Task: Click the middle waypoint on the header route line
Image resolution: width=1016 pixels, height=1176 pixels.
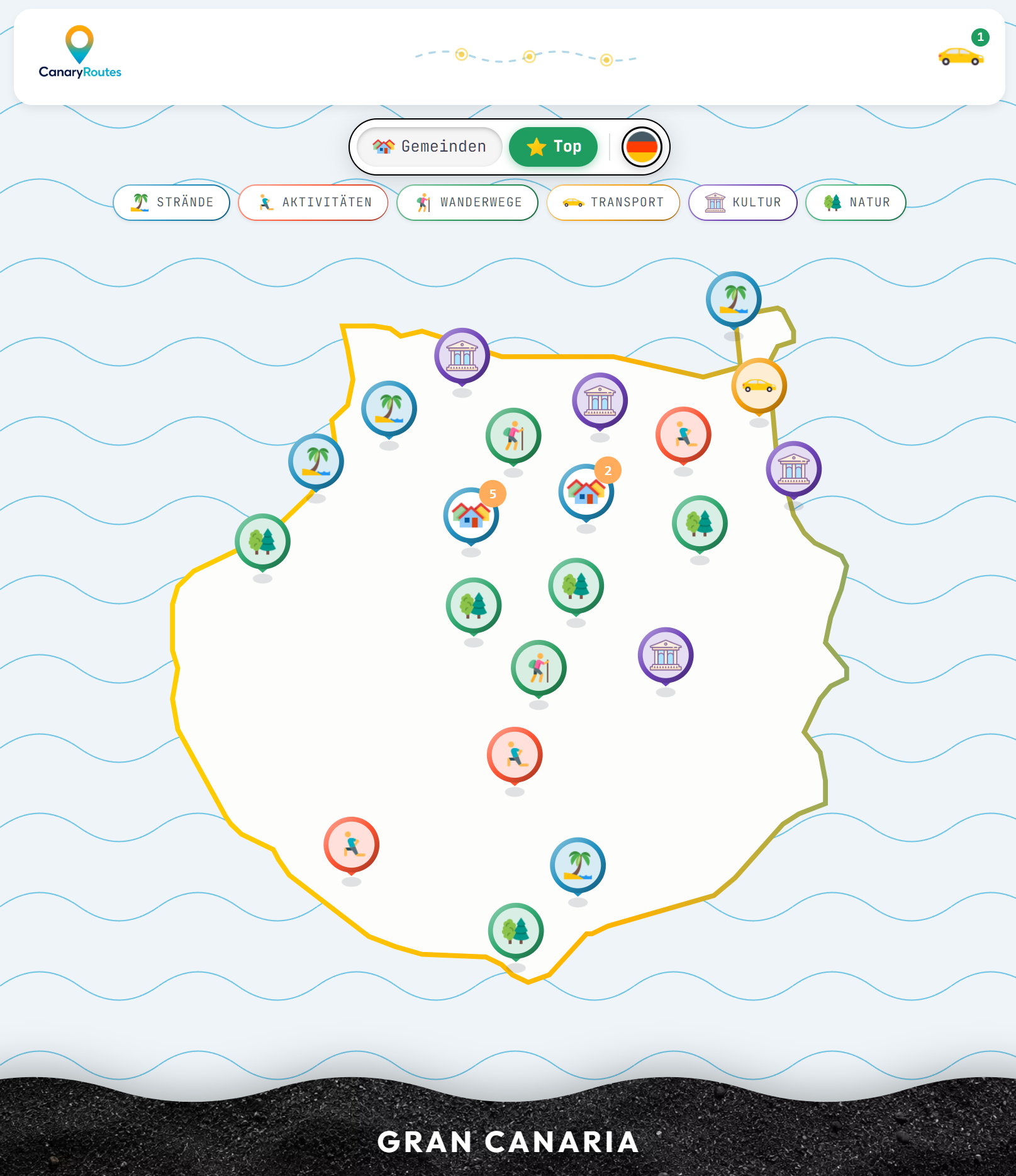Action: [x=530, y=57]
